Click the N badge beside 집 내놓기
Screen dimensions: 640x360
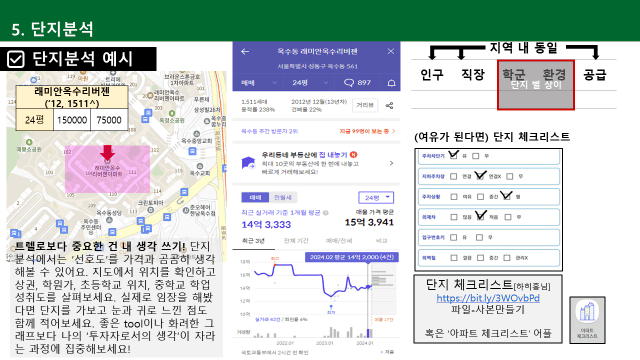coord(353,154)
